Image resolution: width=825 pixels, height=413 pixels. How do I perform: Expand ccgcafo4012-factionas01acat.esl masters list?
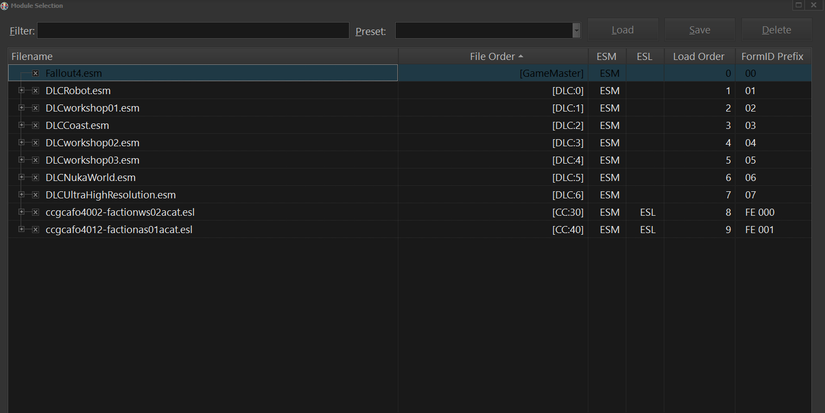[21, 230]
